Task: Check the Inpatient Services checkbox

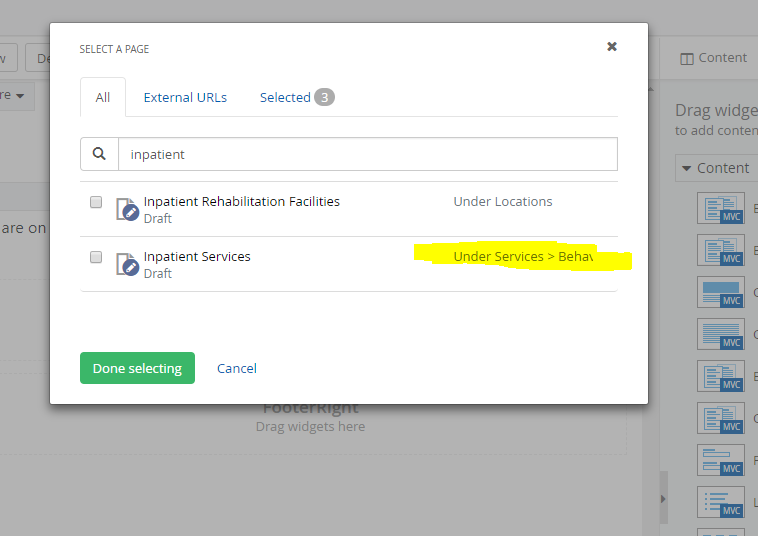Action: tap(96, 257)
